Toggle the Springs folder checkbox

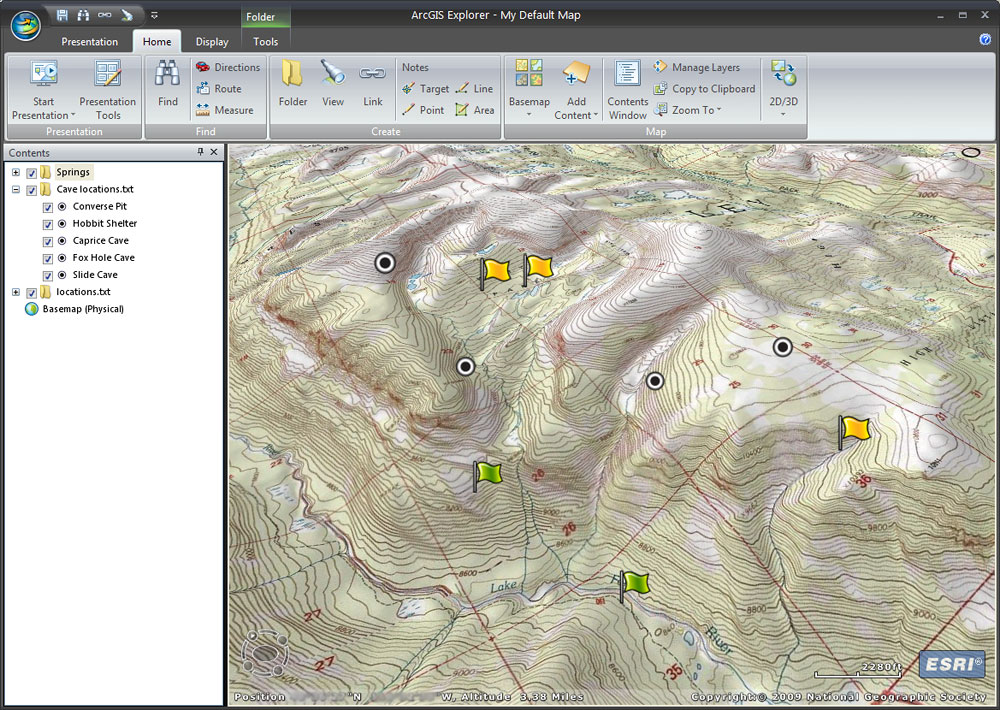click(x=31, y=173)
